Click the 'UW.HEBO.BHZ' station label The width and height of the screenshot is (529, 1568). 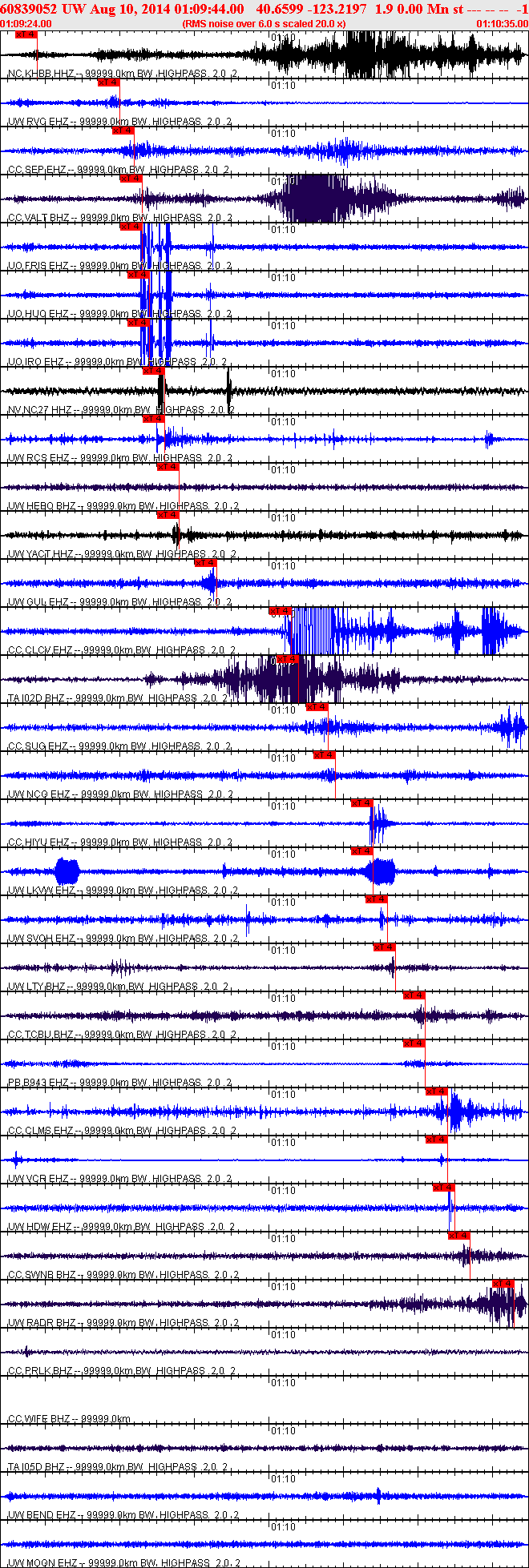click(x=42, y=506)
